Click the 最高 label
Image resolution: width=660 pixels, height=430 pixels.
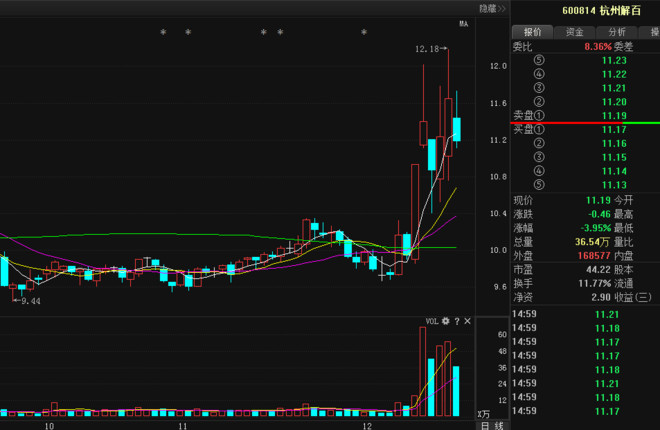623,214
